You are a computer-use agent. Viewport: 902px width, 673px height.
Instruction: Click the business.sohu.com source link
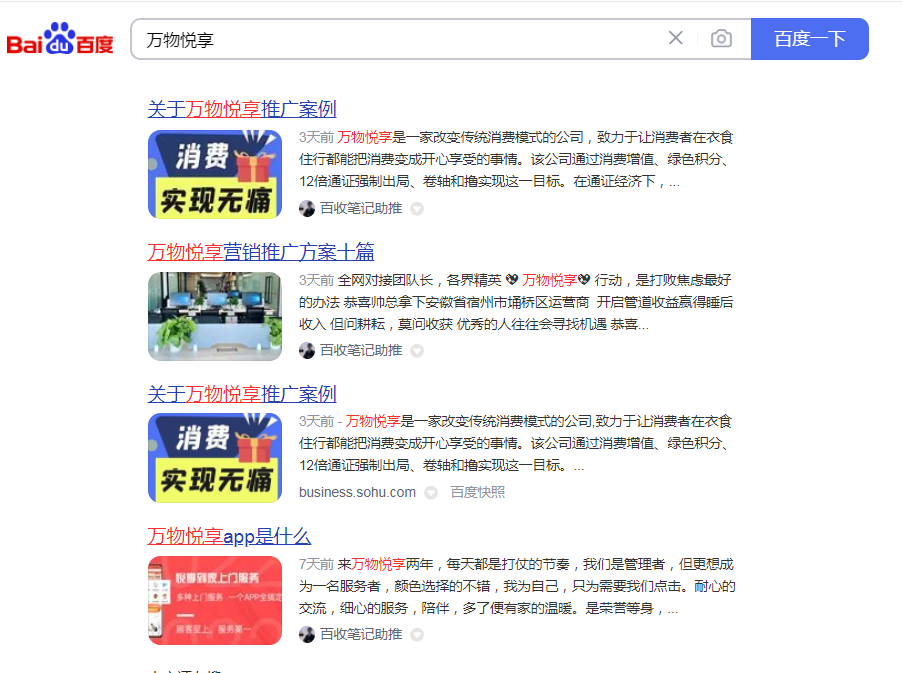coord(357,492)
